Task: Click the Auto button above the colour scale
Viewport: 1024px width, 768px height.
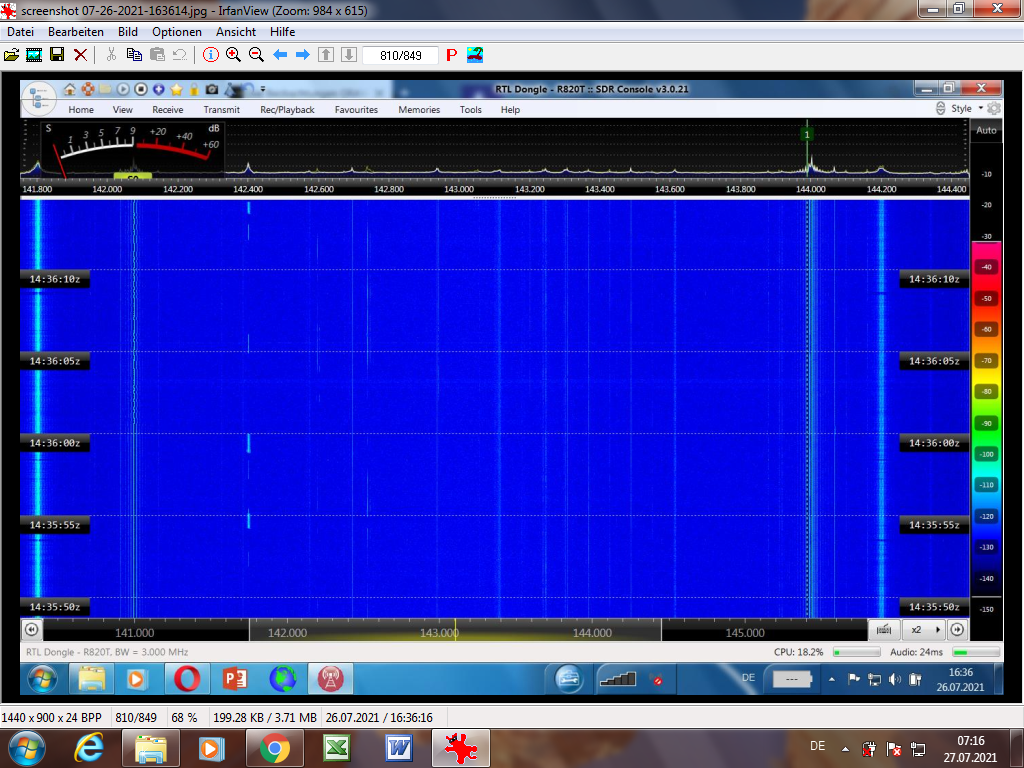Action: pos(986,130)
